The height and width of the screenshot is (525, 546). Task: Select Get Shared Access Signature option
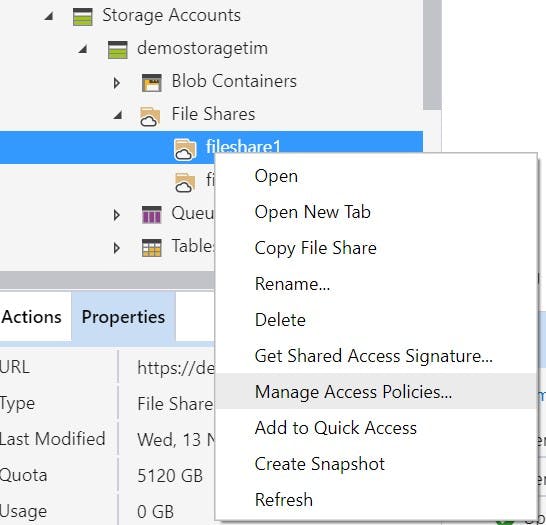tap(375, 355)
